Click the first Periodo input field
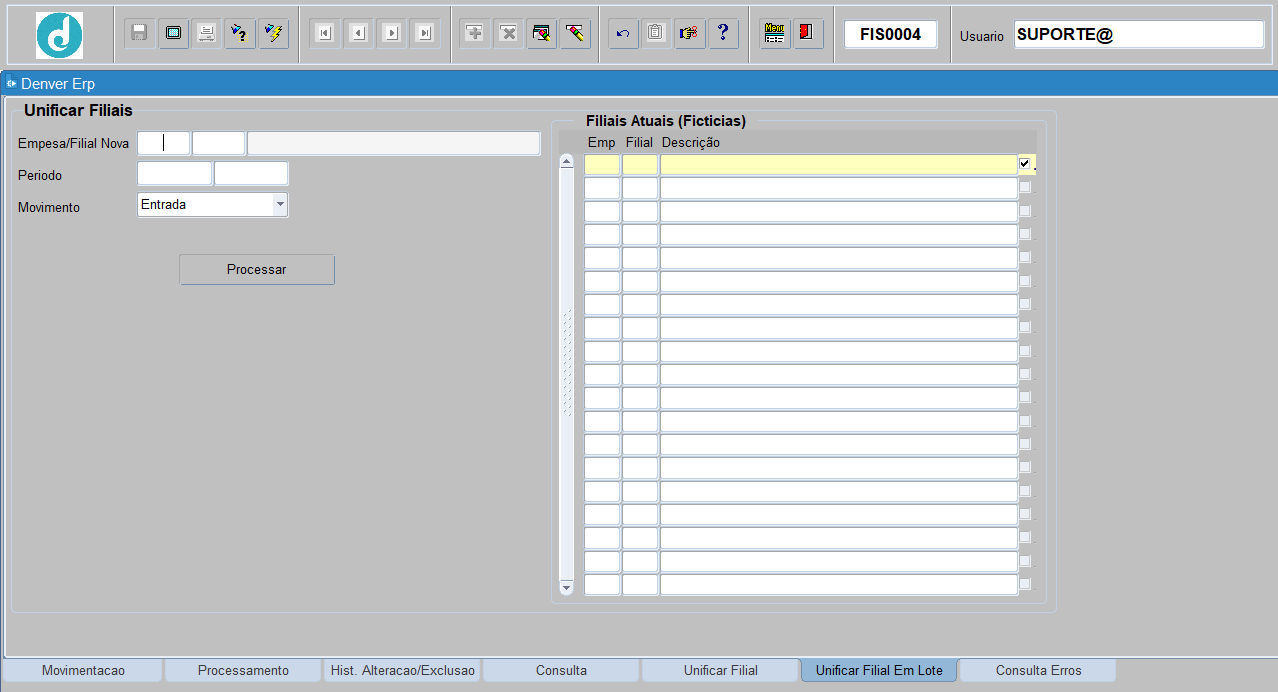This screenshot has height=692, width=1278. point(174,174)
